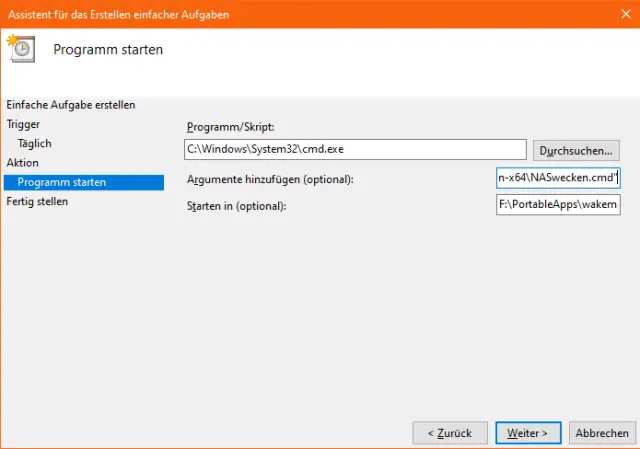Select the 'Fertig stellen' step
The image size is (640, 449).
[x=37, y=202]
